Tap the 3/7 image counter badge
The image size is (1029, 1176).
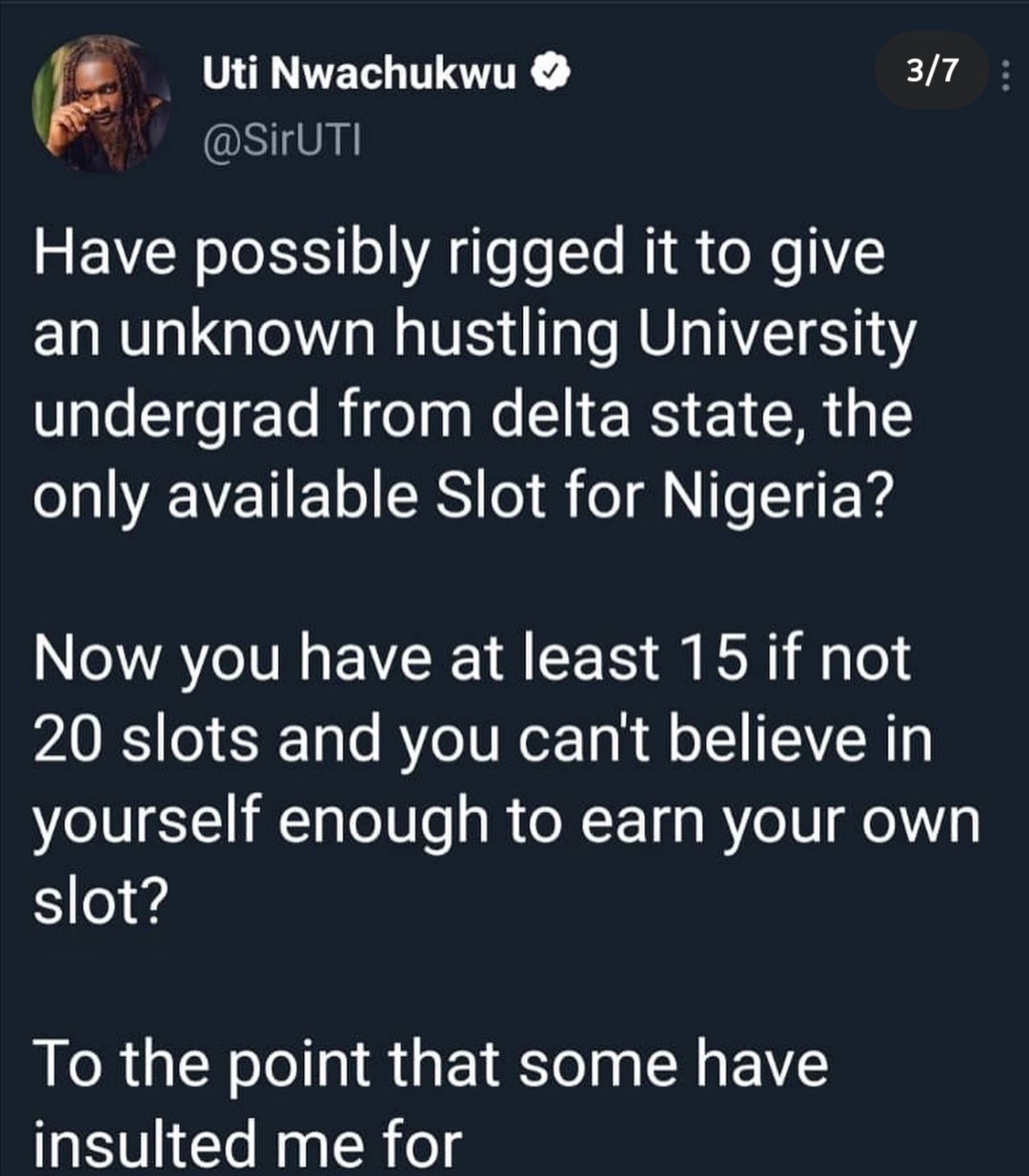[933, 70]
